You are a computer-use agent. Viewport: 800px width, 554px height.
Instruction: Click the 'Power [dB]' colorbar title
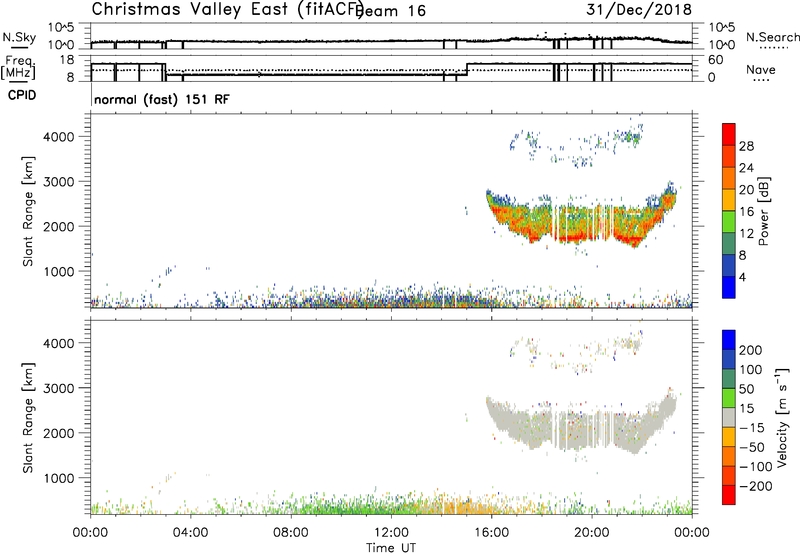[764, 211]
